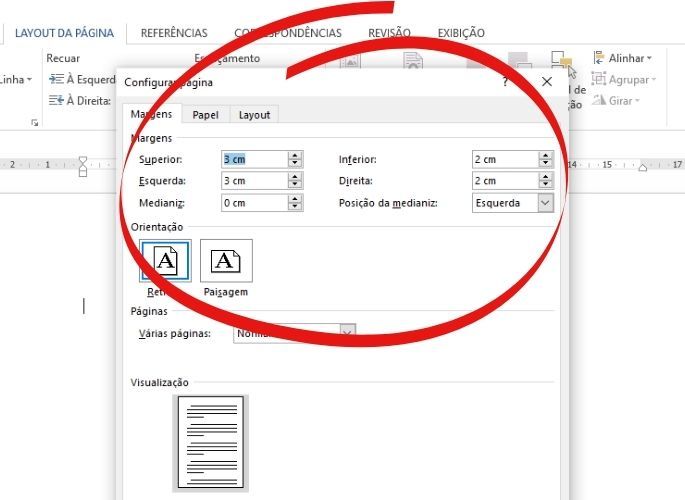Open the EXIBIÇÃO ribbon tab
The width and height of the screenshot is (685, 500).
461,33
